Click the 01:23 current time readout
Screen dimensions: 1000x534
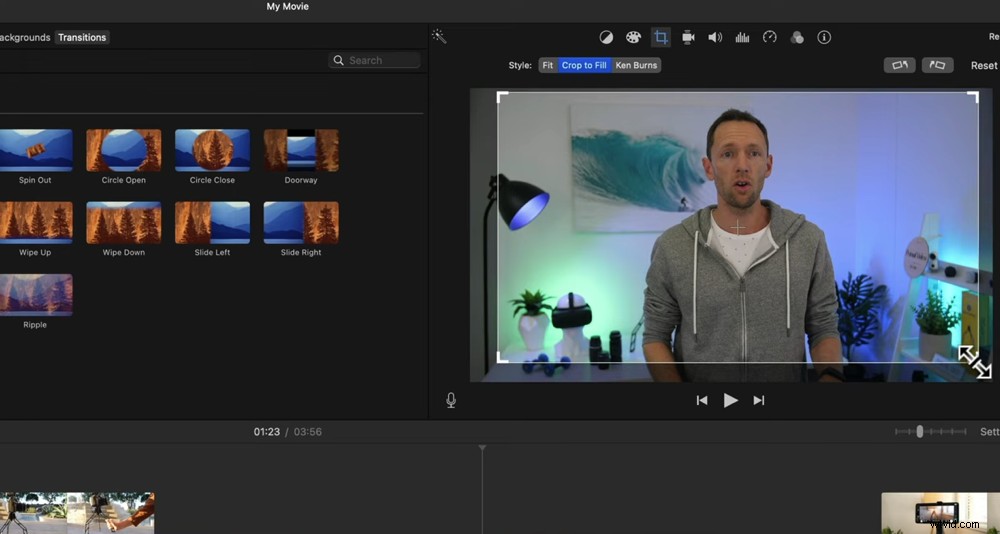coord(267,432)
